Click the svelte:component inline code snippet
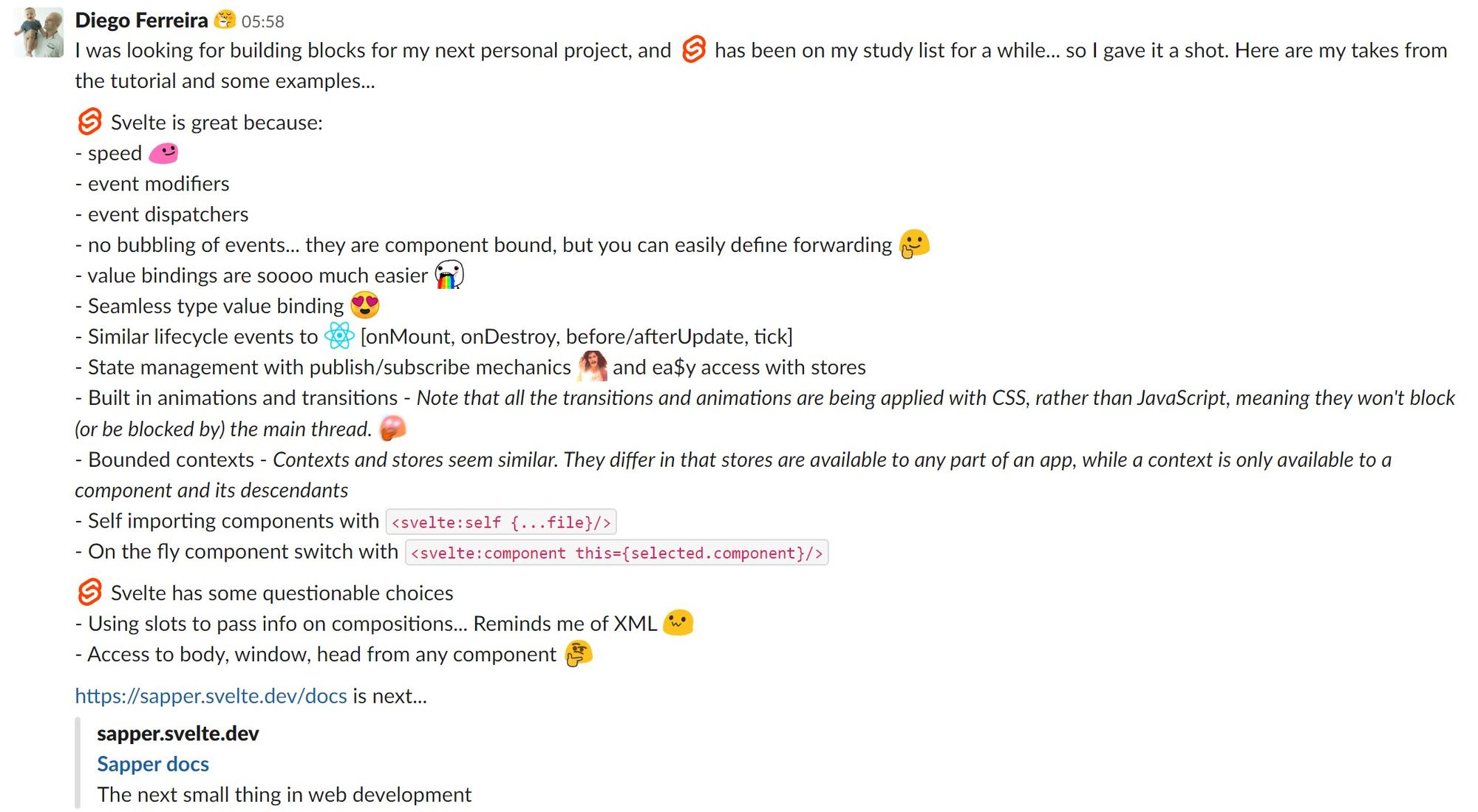 (x=617, y=553)
